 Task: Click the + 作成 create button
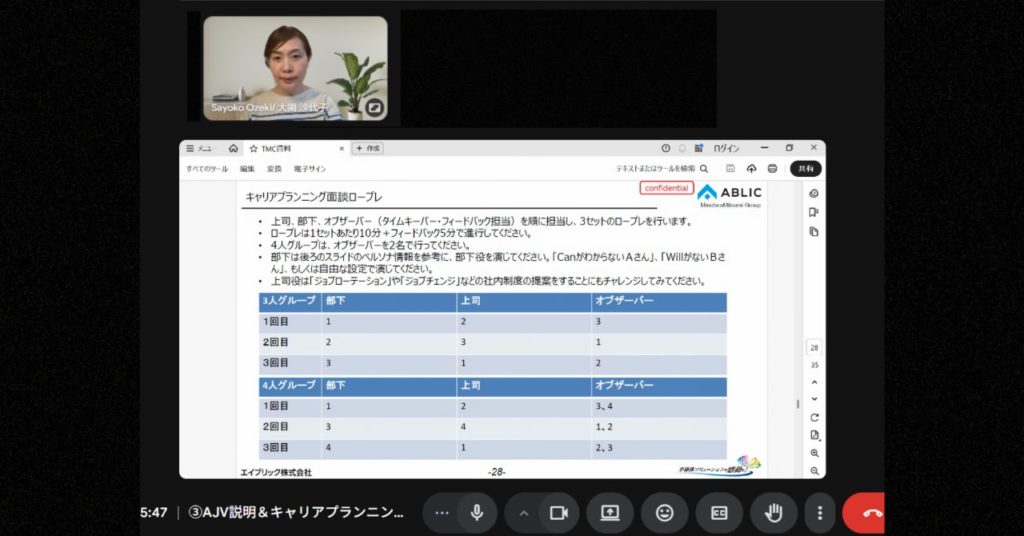pyautogui.click(x=367, y=148)
